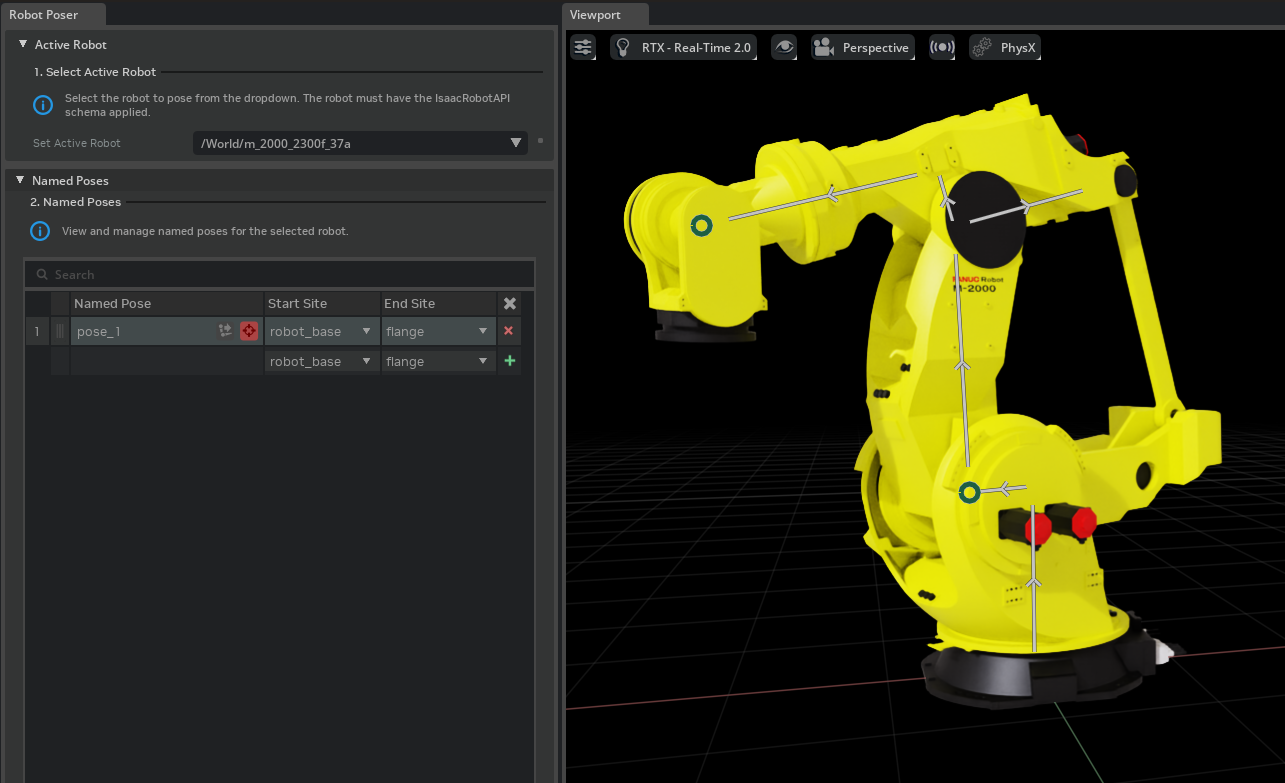Viewport: 1285px width, 783px height.
Task: Switch to the Robot Poser tab
Action: point(44,15)
